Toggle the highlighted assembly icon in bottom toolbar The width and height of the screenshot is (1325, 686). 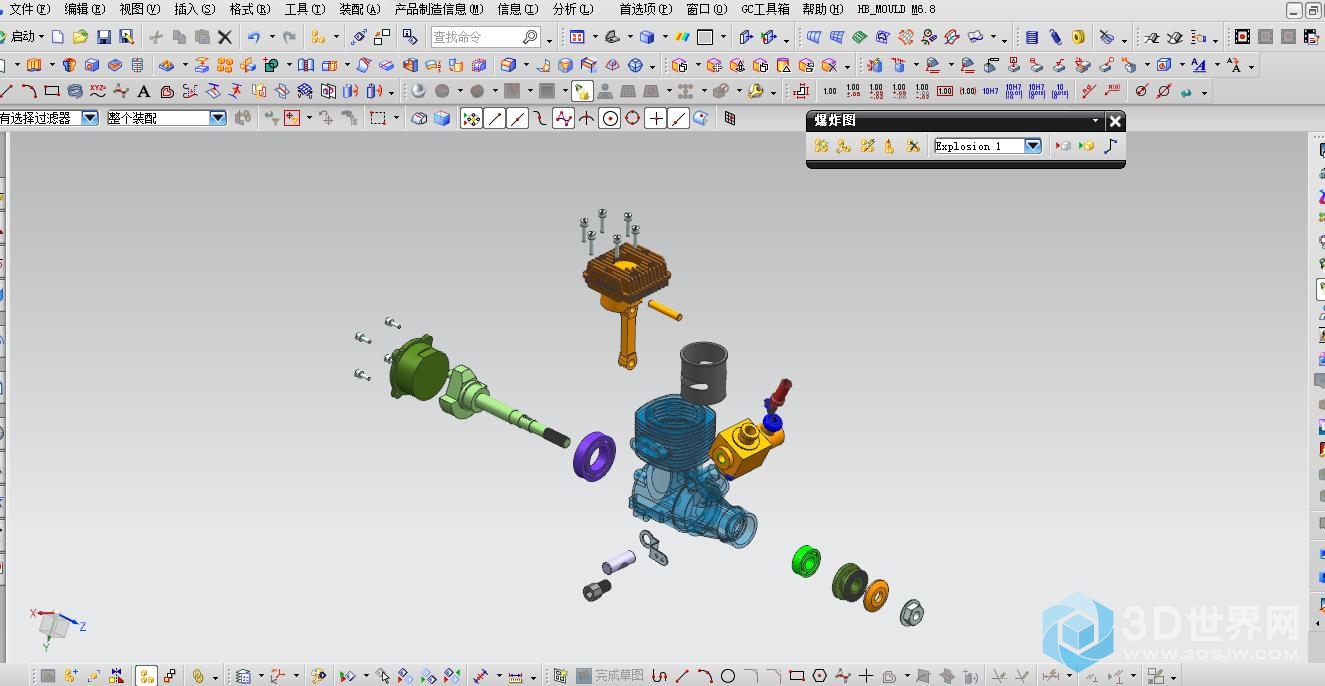pyautogui.click(x=146, y=676)
